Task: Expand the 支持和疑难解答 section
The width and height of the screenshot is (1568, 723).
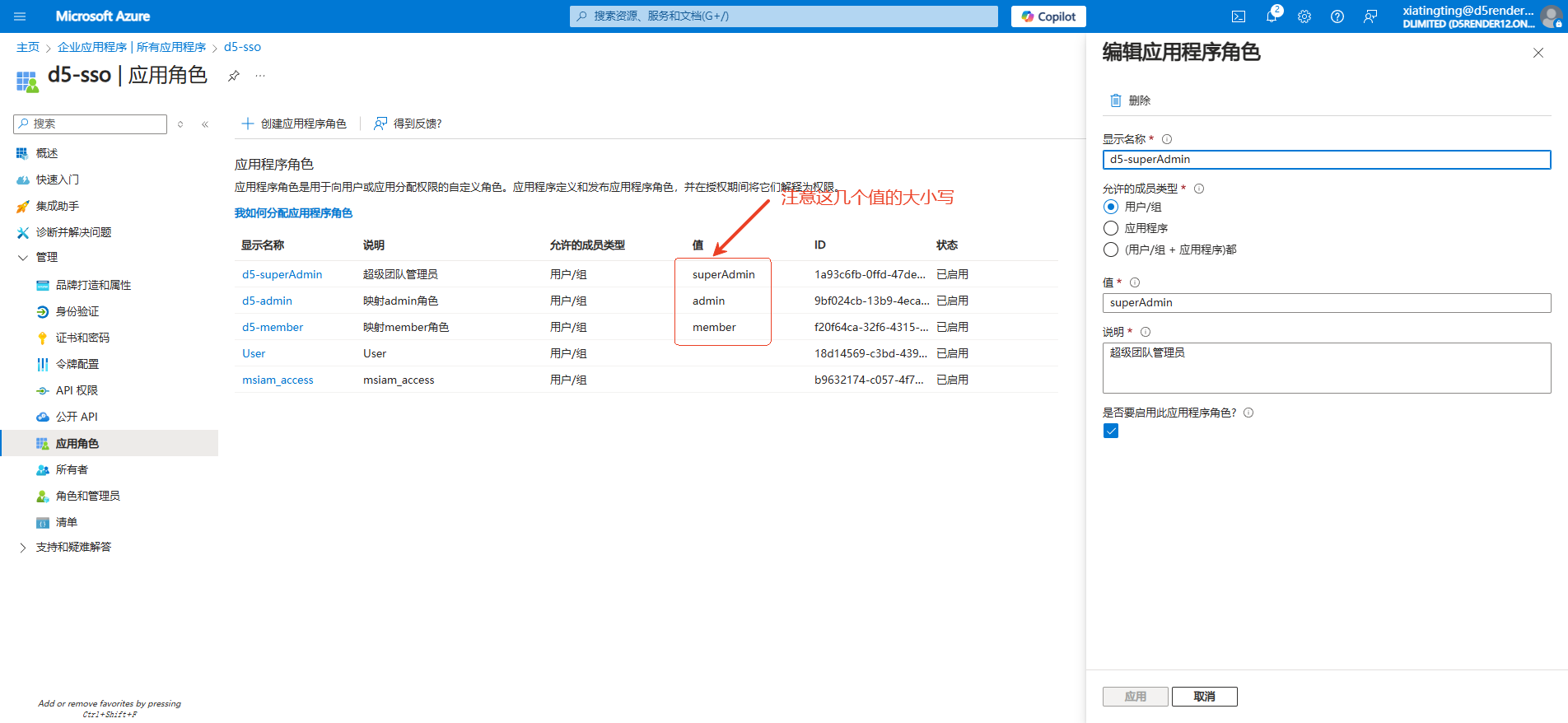Action: [x=22, y=548]
